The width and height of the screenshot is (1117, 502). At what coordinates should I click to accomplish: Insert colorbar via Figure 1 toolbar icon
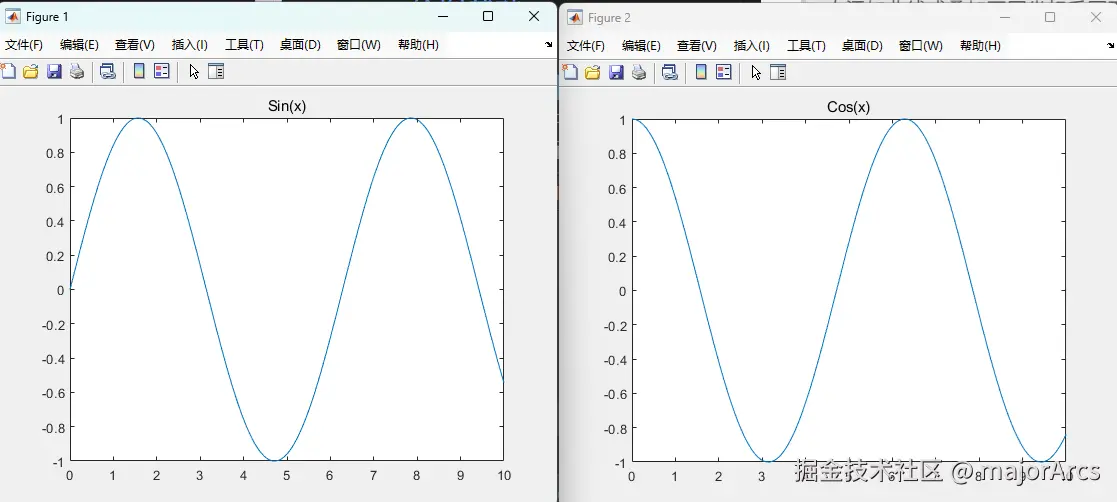[x=140, y=71]
